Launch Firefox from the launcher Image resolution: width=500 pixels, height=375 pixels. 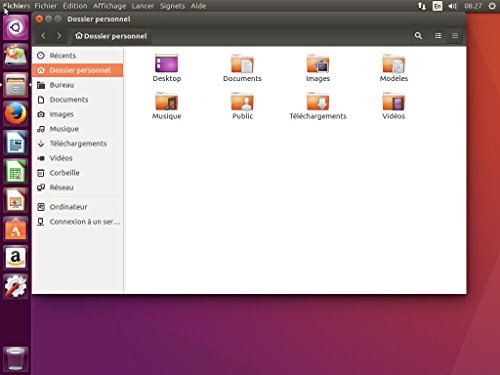pos(15,114)
